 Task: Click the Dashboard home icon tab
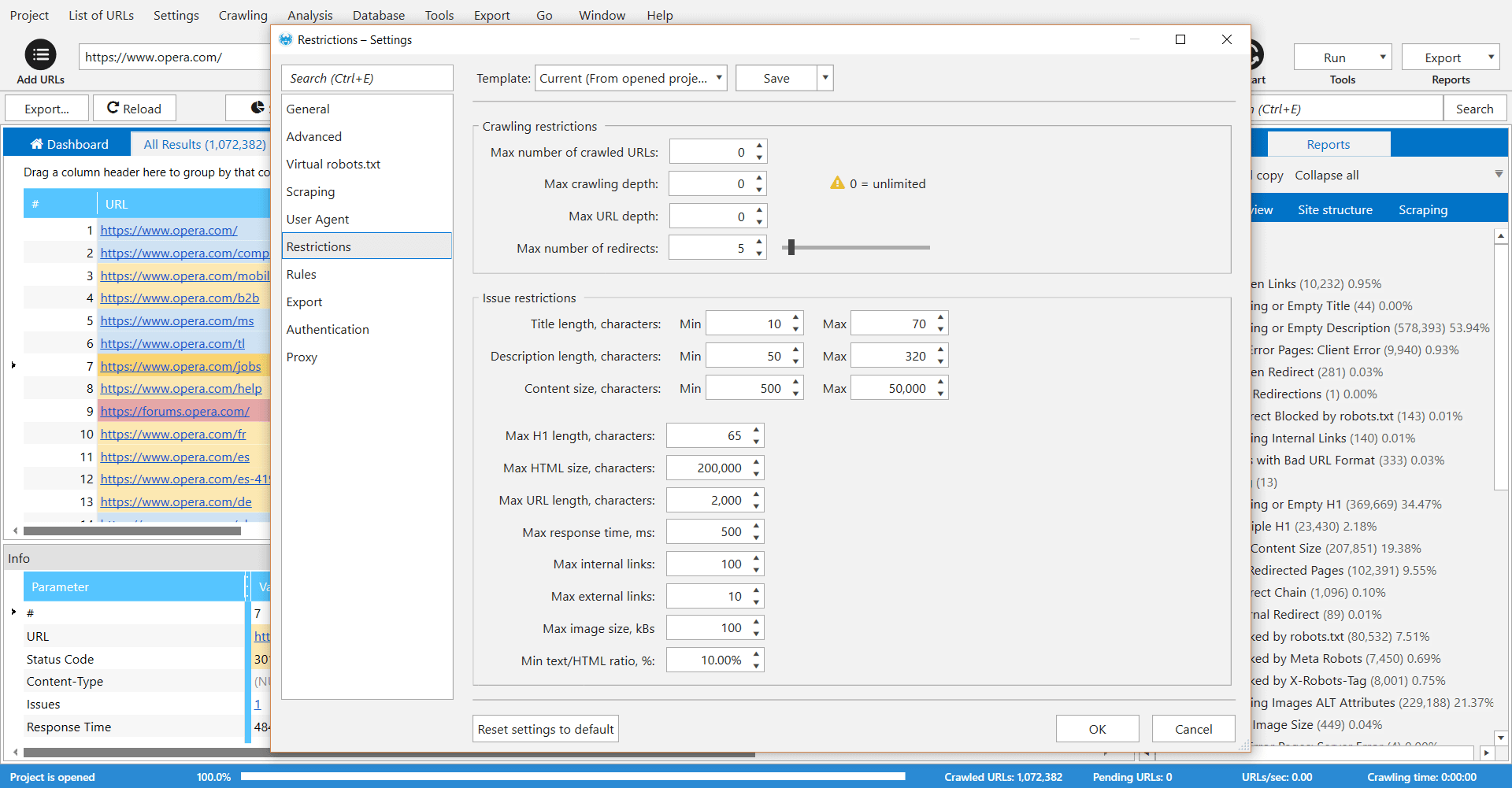(37, 144)
